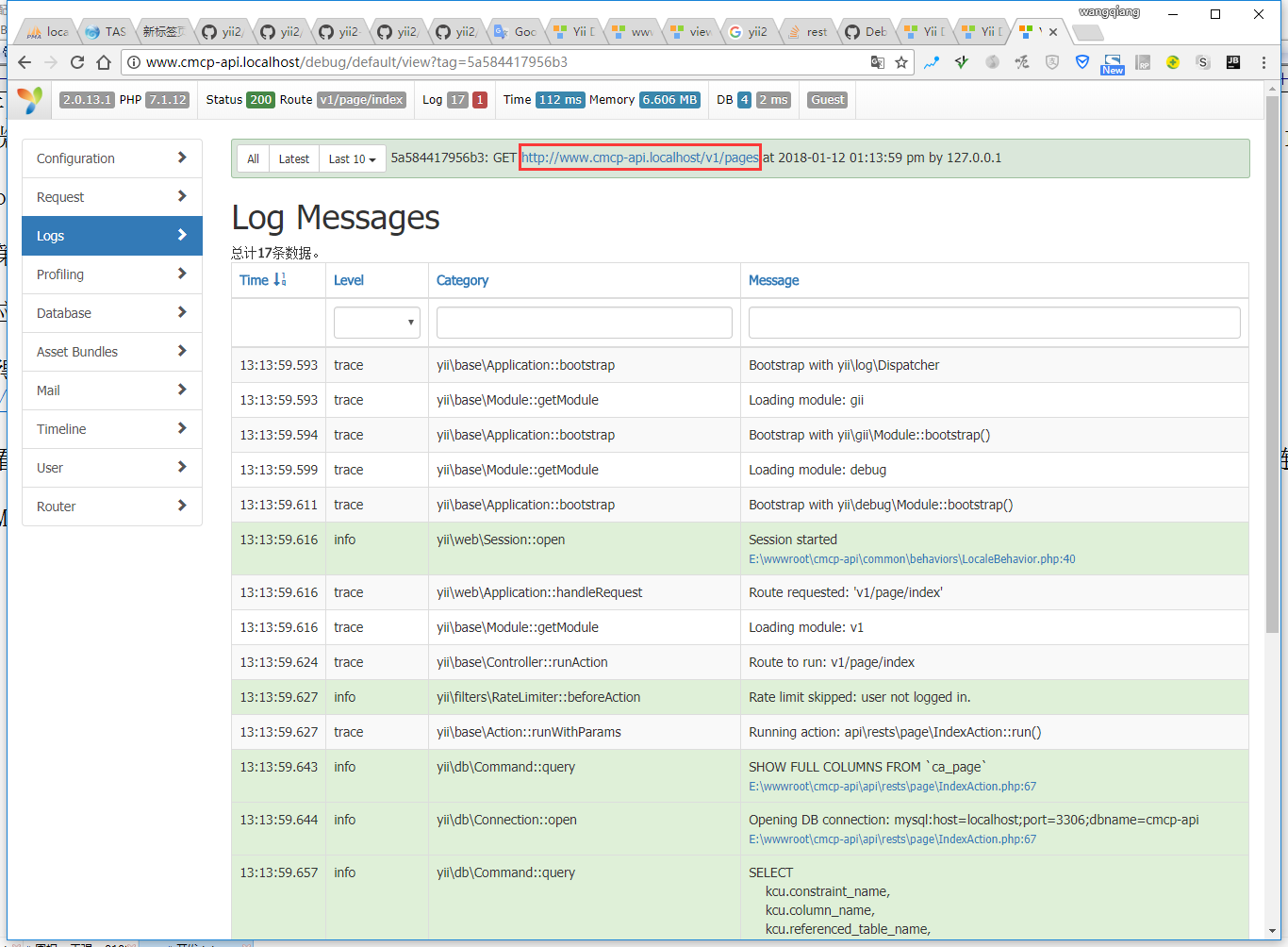Switch to the Database panel
The width and height of the screenshot is (1288, 947).
(x=112, y=313)
